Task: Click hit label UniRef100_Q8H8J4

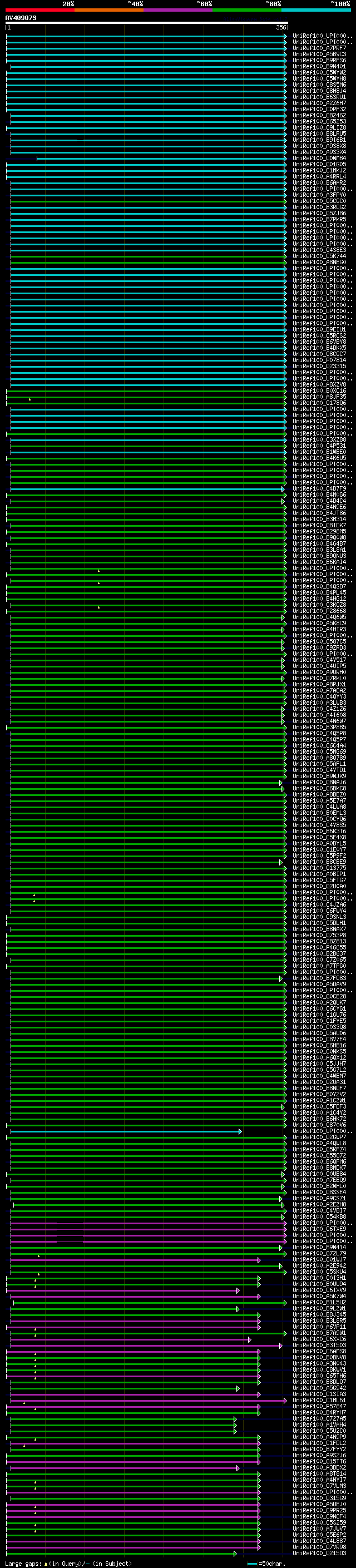Action: pos(319,91)
